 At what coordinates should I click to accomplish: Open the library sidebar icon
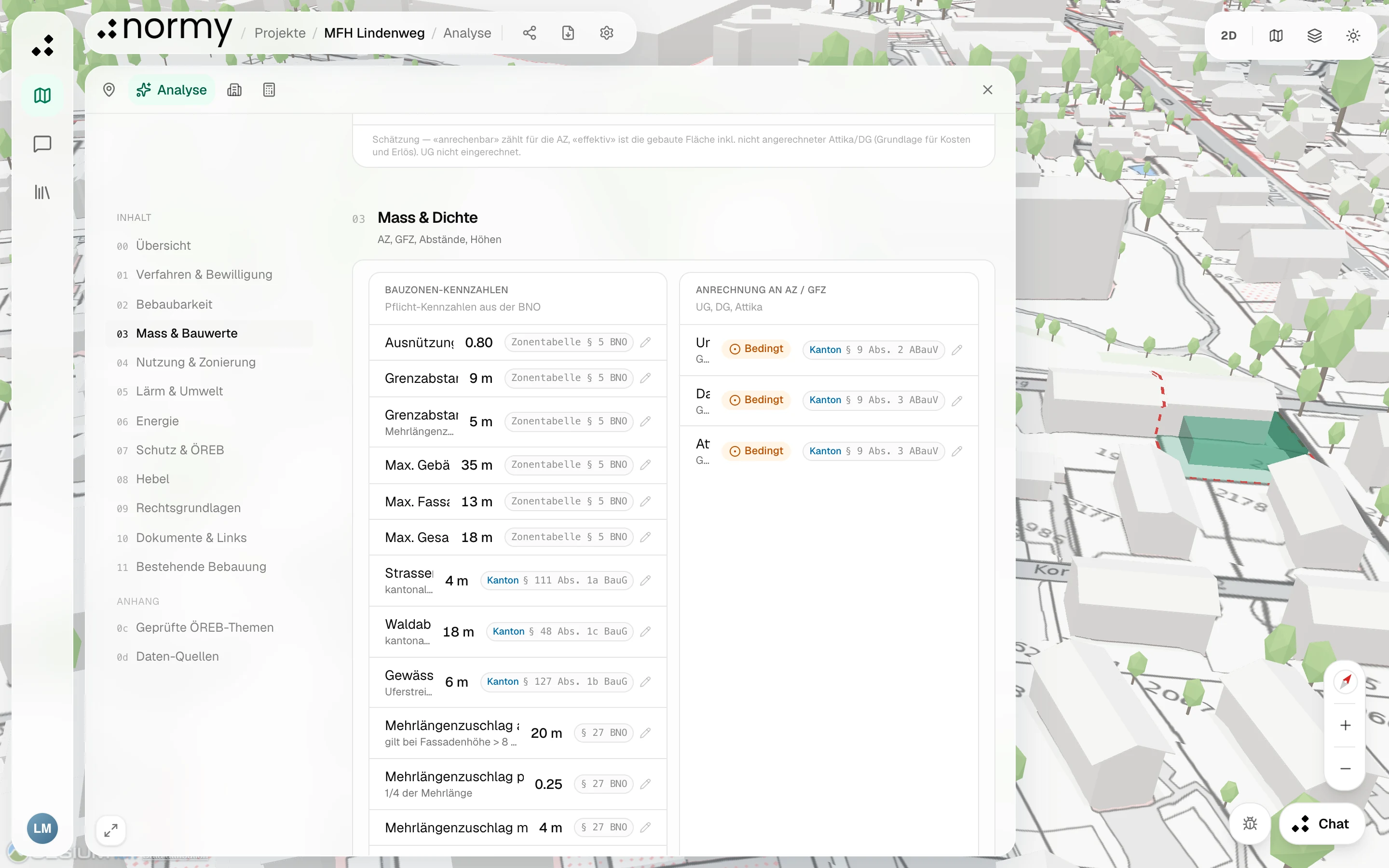(x=42, y=192)
